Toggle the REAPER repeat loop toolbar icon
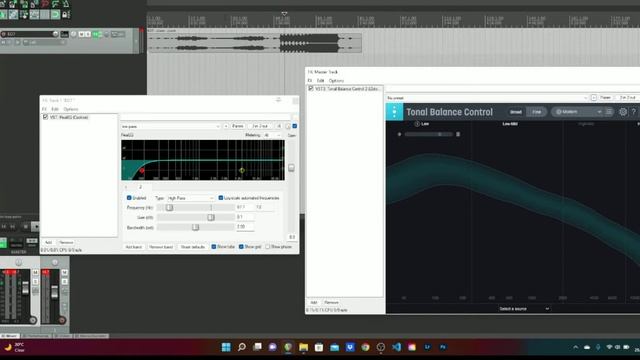This screenshot has height=360, width=640. (x=55, y=15)
